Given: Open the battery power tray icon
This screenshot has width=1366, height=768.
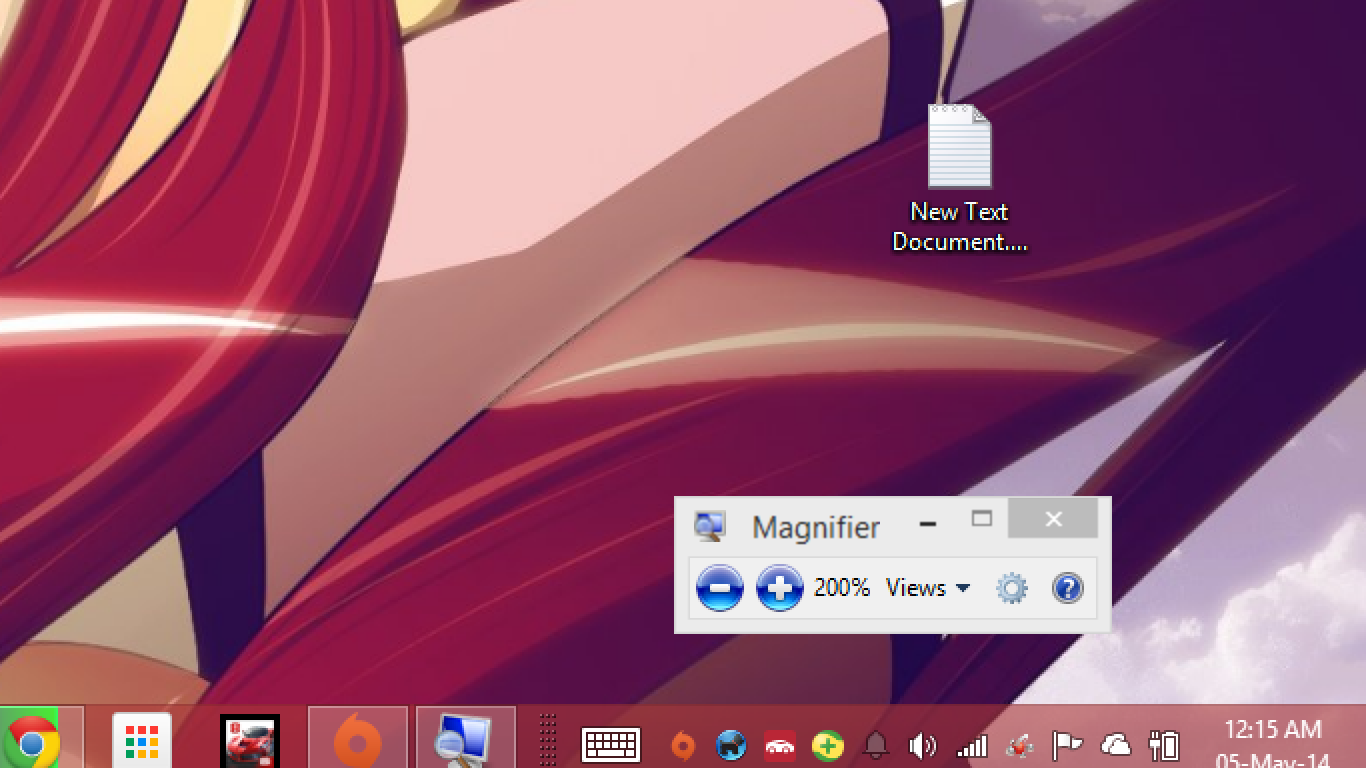Looking at the screenshot, I should (x=1164, y=745).
